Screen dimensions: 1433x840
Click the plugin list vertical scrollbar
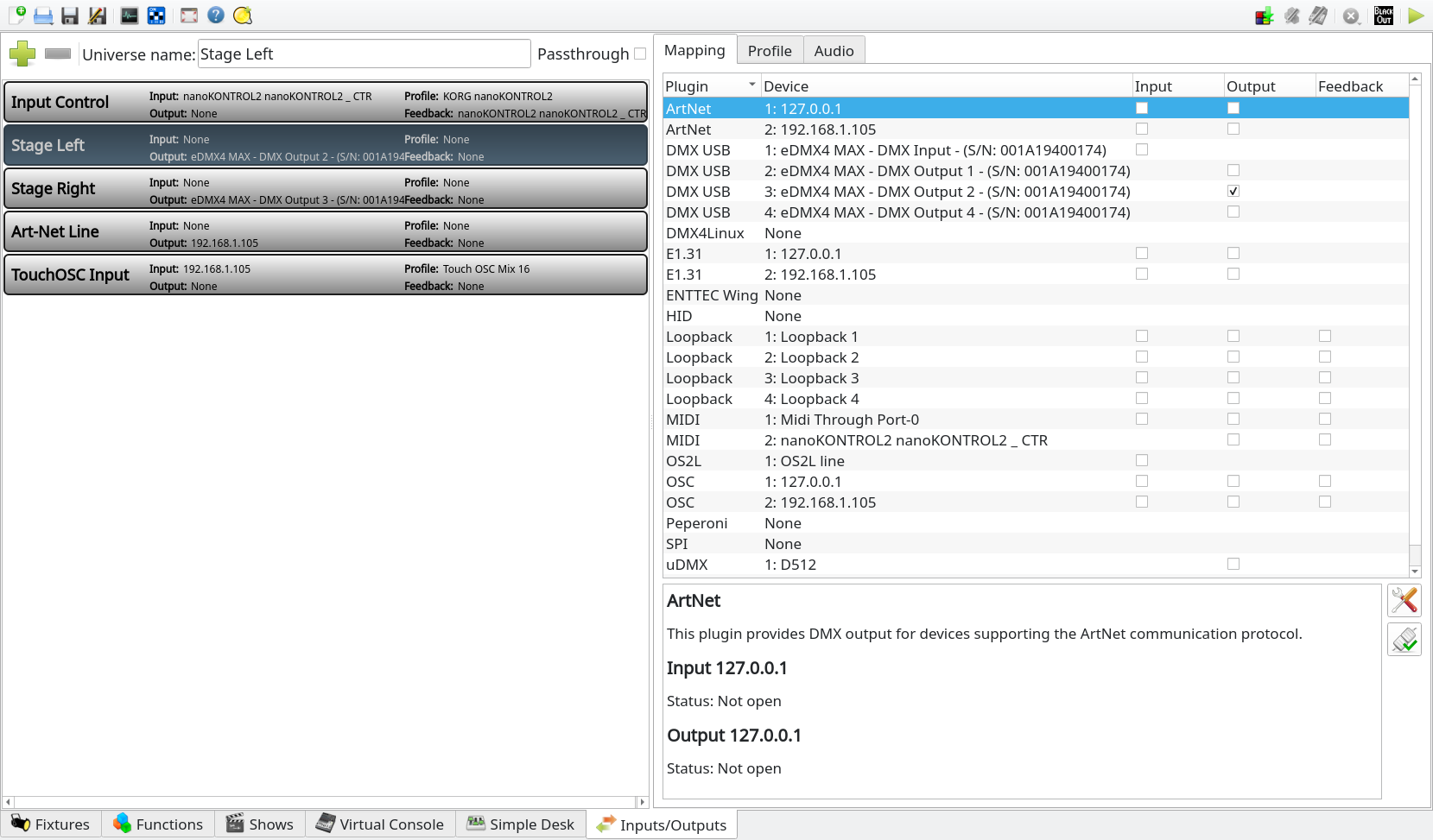click(x=1415, y=326)
